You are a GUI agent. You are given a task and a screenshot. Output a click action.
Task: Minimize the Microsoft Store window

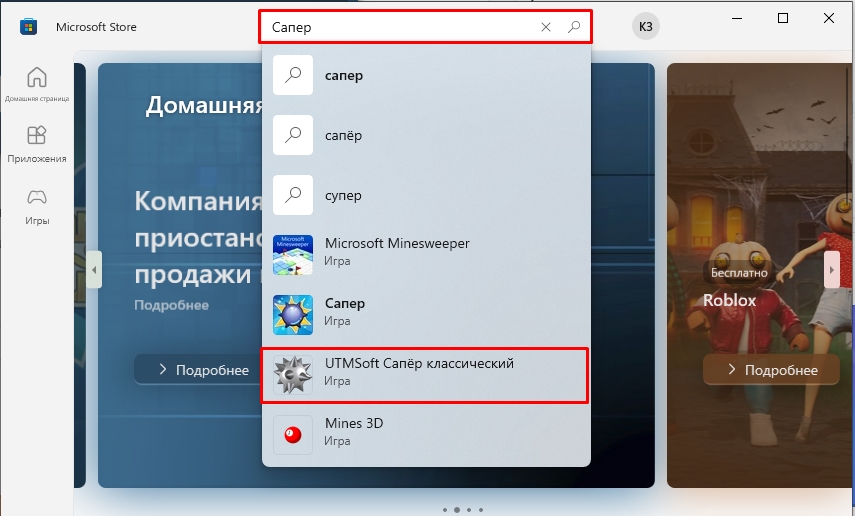[737, 19]
